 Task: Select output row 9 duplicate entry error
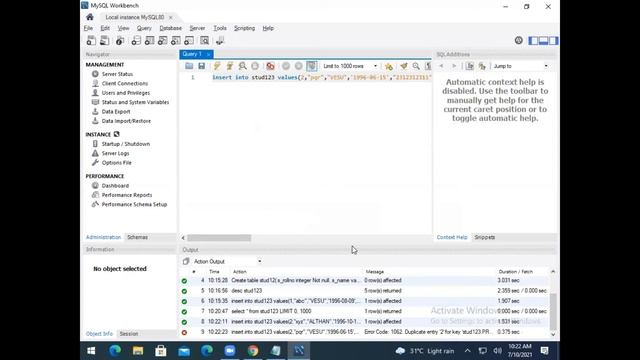tap(364, 332)
